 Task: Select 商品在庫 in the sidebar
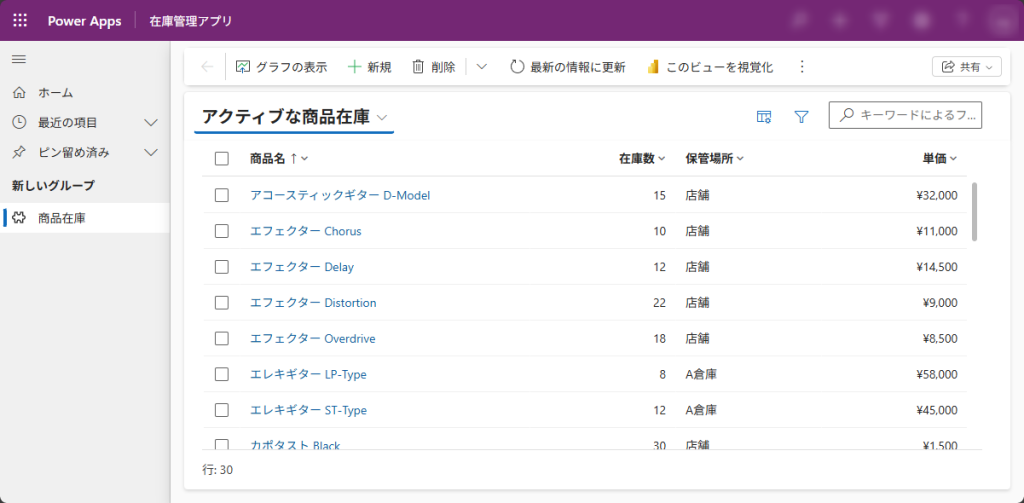pos(62,218)
